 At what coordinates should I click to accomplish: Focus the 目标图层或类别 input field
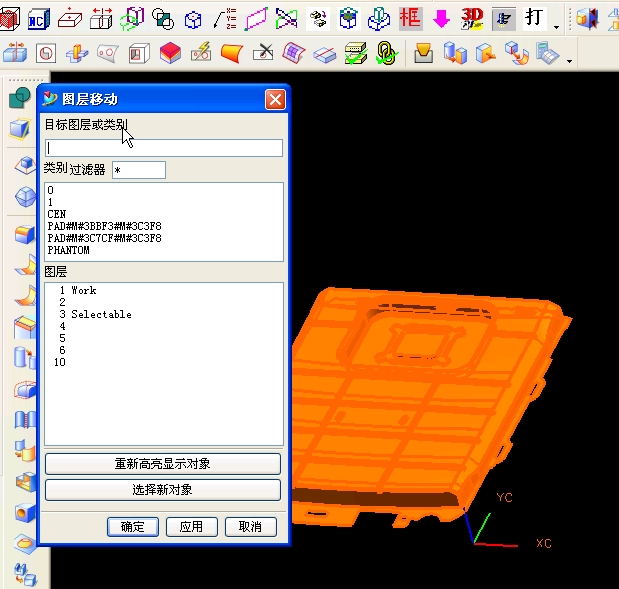pos(164,148)
